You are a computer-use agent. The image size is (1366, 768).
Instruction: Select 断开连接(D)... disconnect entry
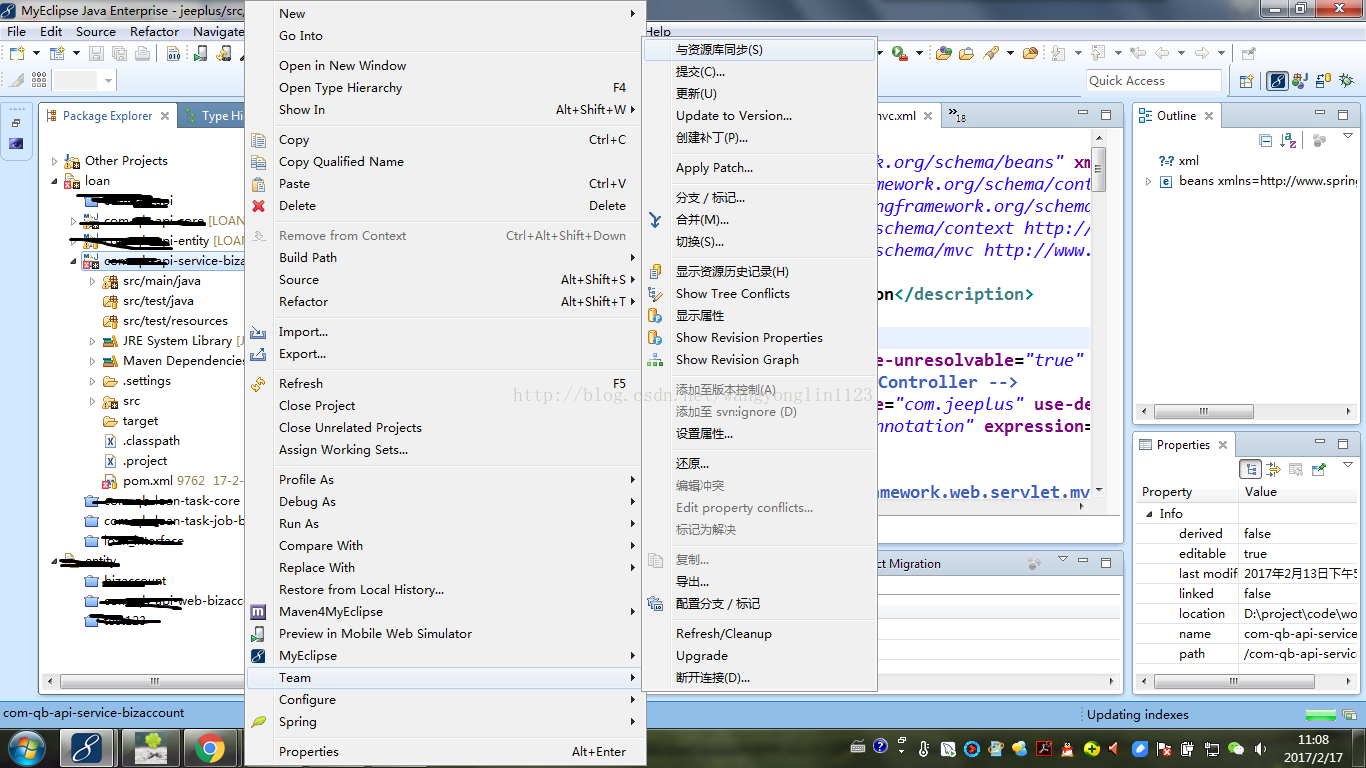759,678
